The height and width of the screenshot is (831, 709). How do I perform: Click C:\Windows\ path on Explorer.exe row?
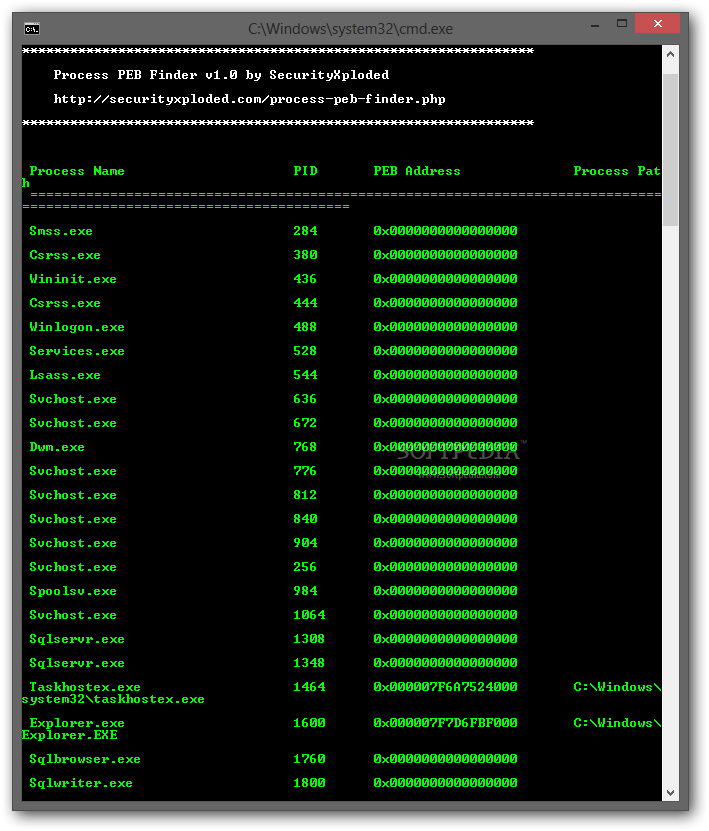[x=617, y=723]
